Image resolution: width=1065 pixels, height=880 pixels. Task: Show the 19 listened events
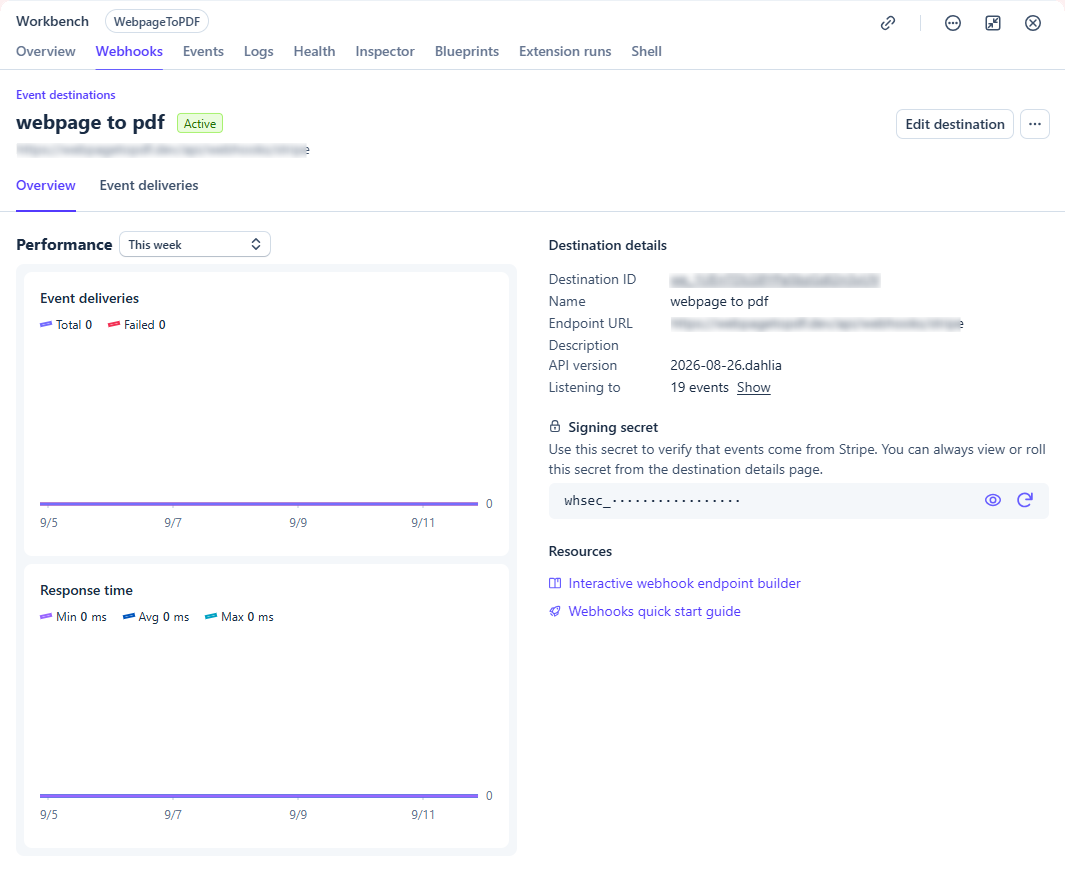click(753, 388)
